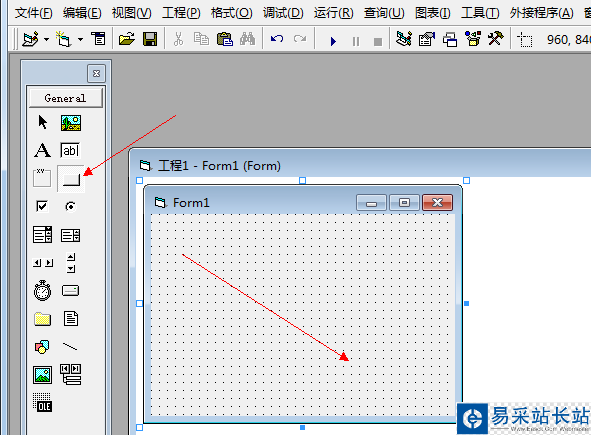Click the Open Project folder icon

[127, 39]
